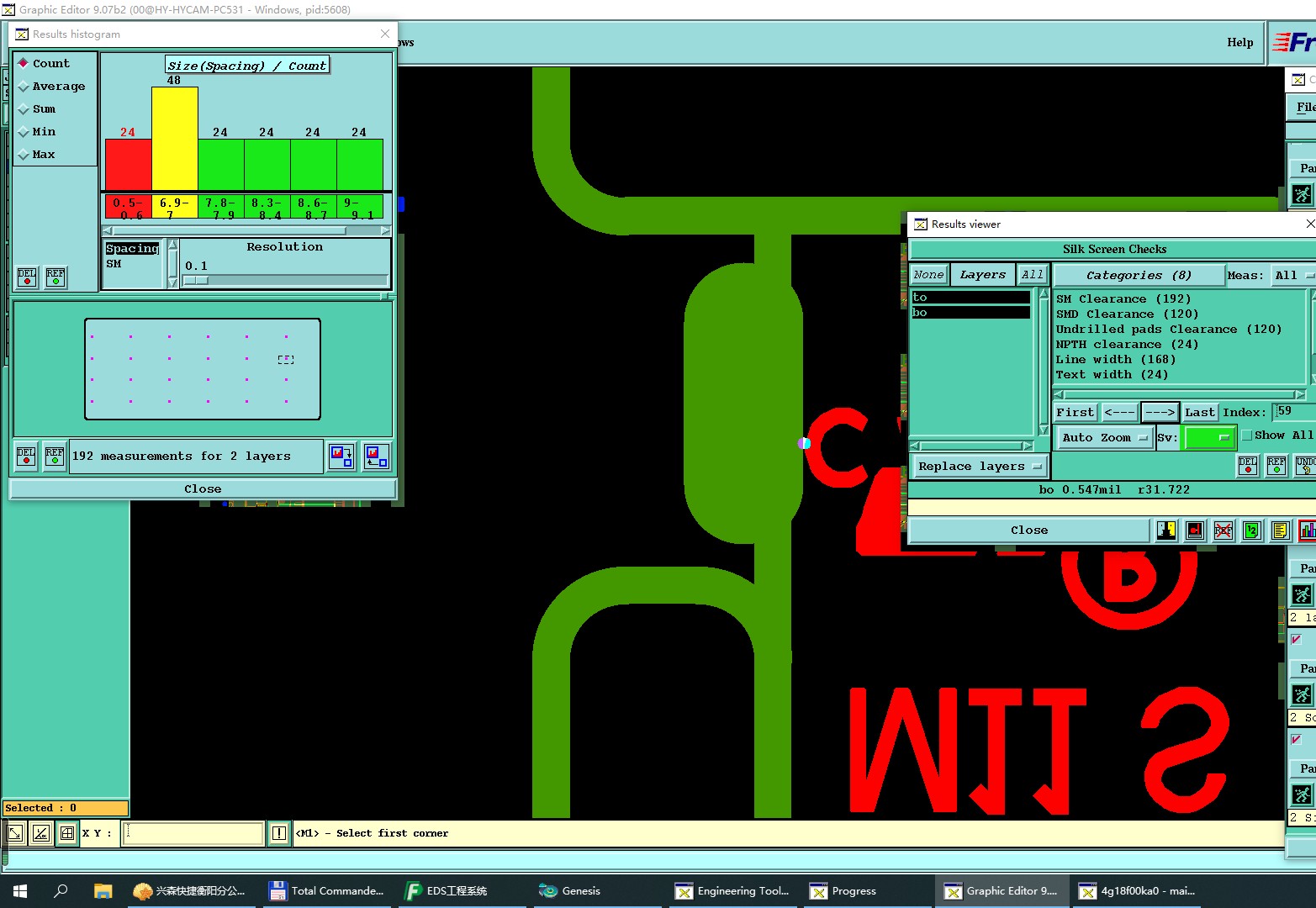Image resolution: width=1316 pixels, height=908 pixels.
Task: Enable the Show All checkbox
Action: coord(1247,436)
